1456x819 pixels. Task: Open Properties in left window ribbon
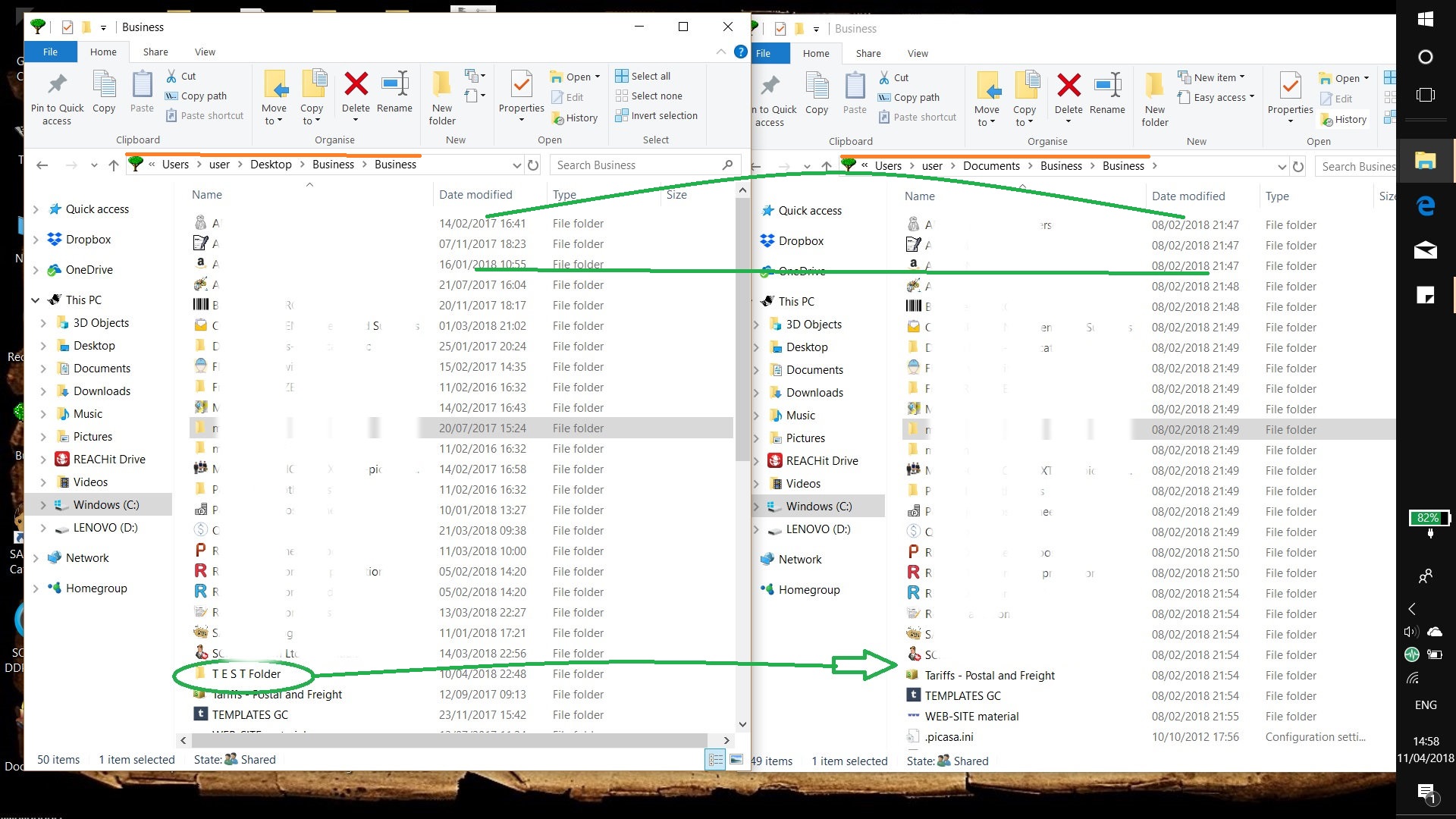point(521,95)
